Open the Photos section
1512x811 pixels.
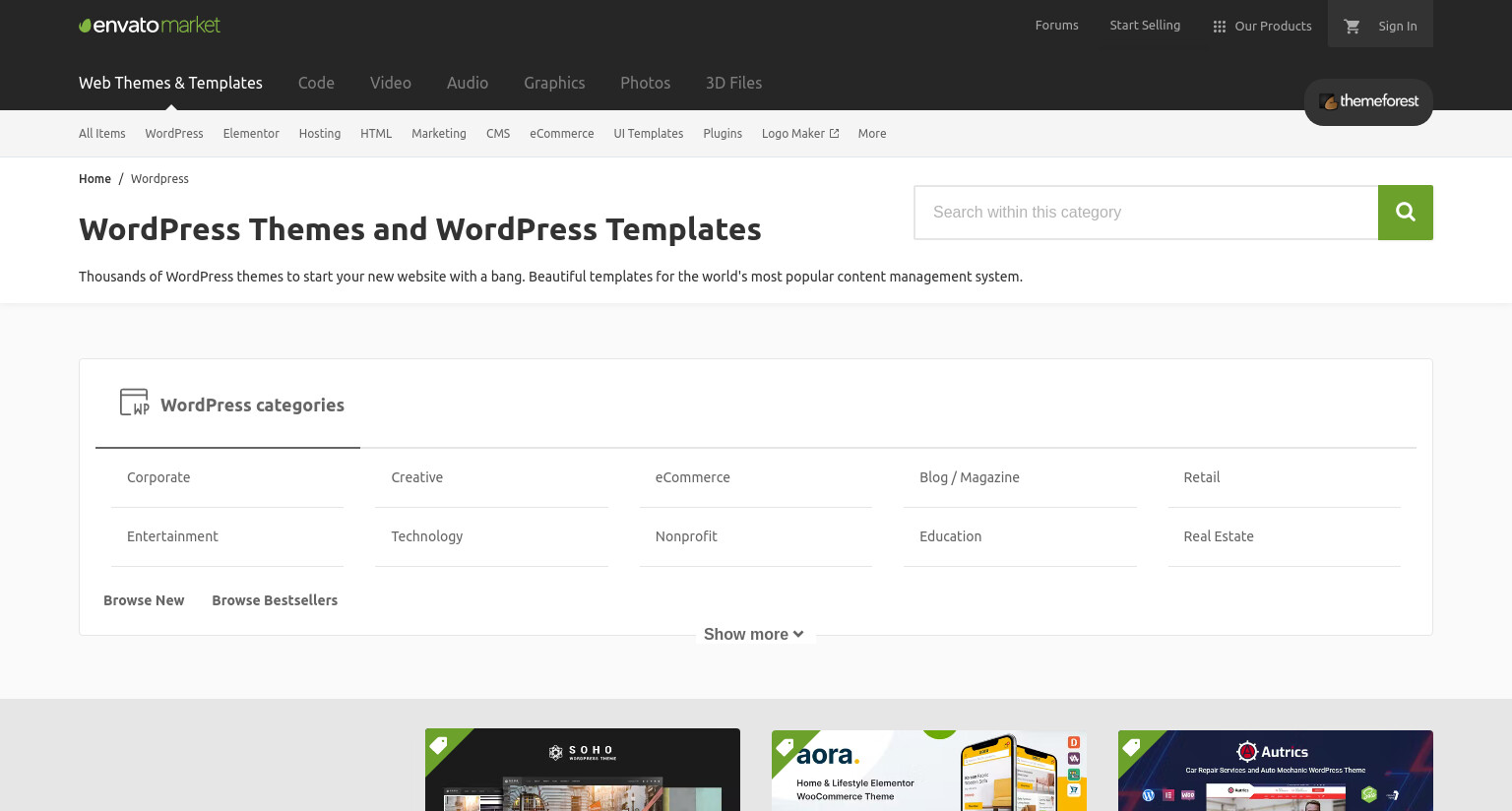pyautogui.click(x=645, y=83)
